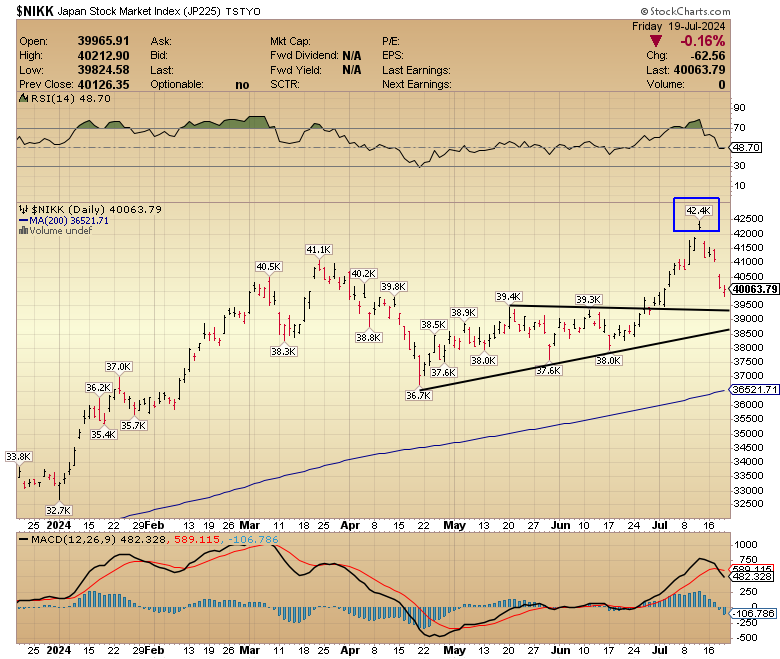Click the Last value 40063.79 in the header
The width and height of the screenshot is (780, 659).
click(699, 70)
